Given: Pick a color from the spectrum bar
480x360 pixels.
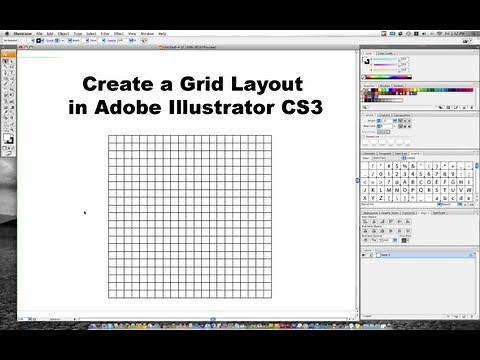Looking at the screenshot, I should [389, 77].
